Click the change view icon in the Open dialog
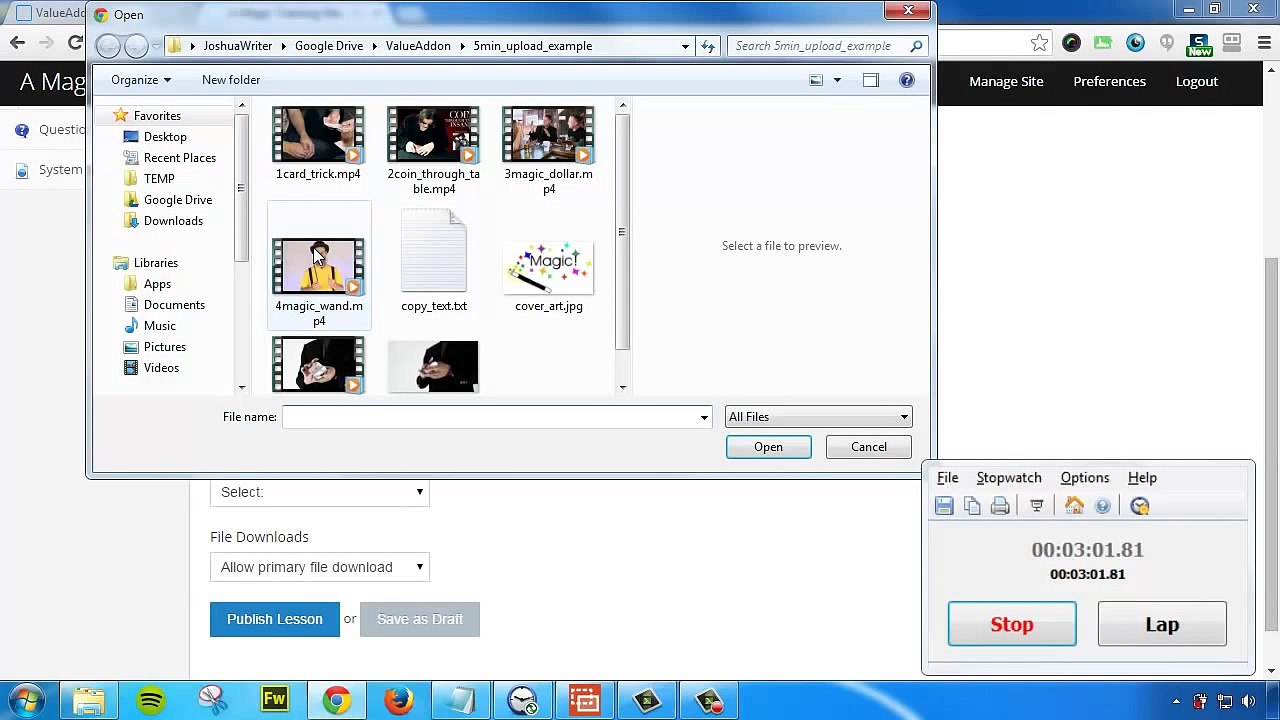1280x720 pixels. (x=816, y=80)
